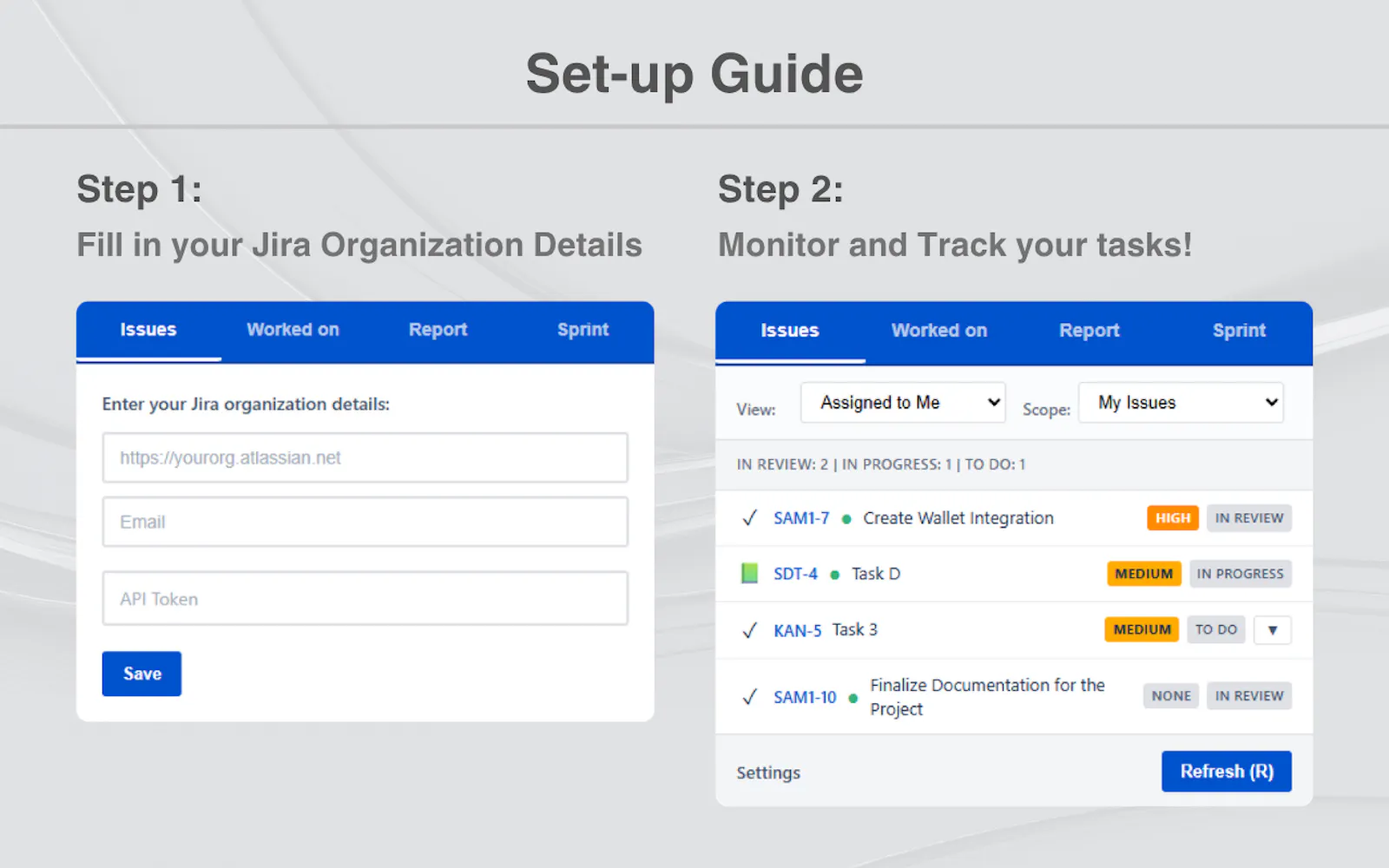Click Finalize Documentation for the Project title
The image size is (1389, 868).
point(988,697)
